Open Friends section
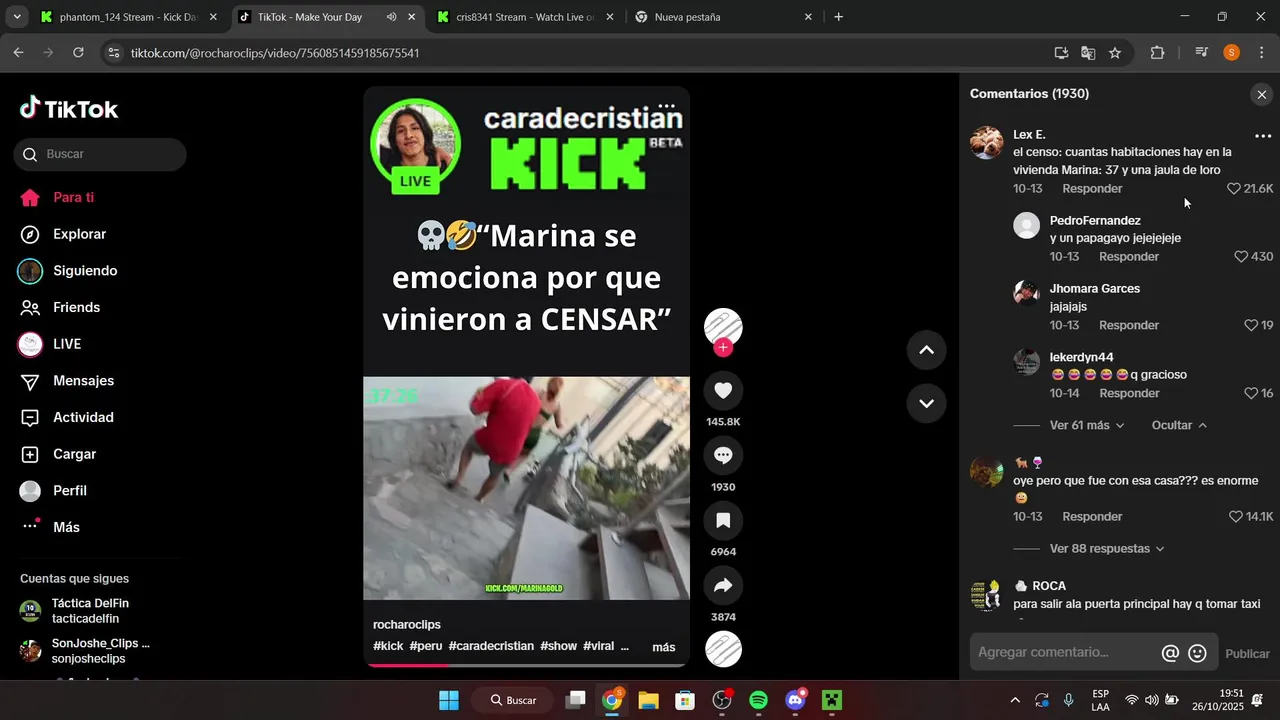The height and width of the screenshot is (720, 1280). point(76,307)
